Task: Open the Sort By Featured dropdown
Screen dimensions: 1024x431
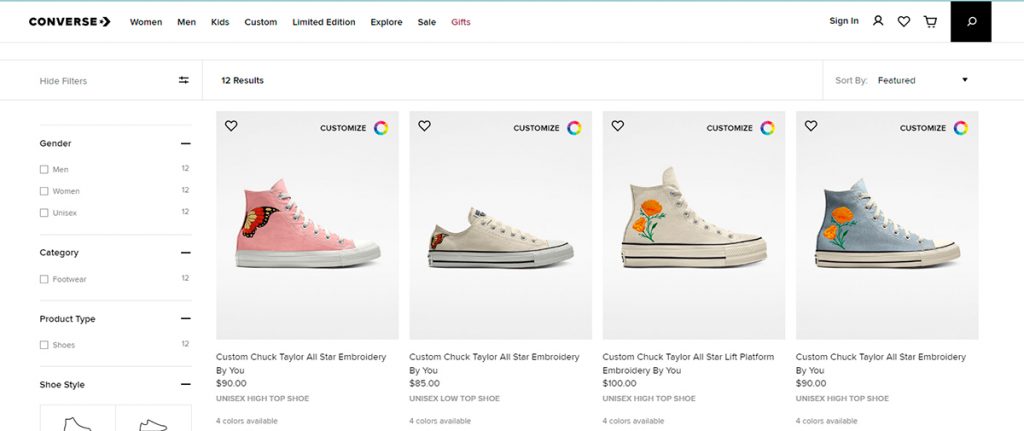Action: point(921,80)
